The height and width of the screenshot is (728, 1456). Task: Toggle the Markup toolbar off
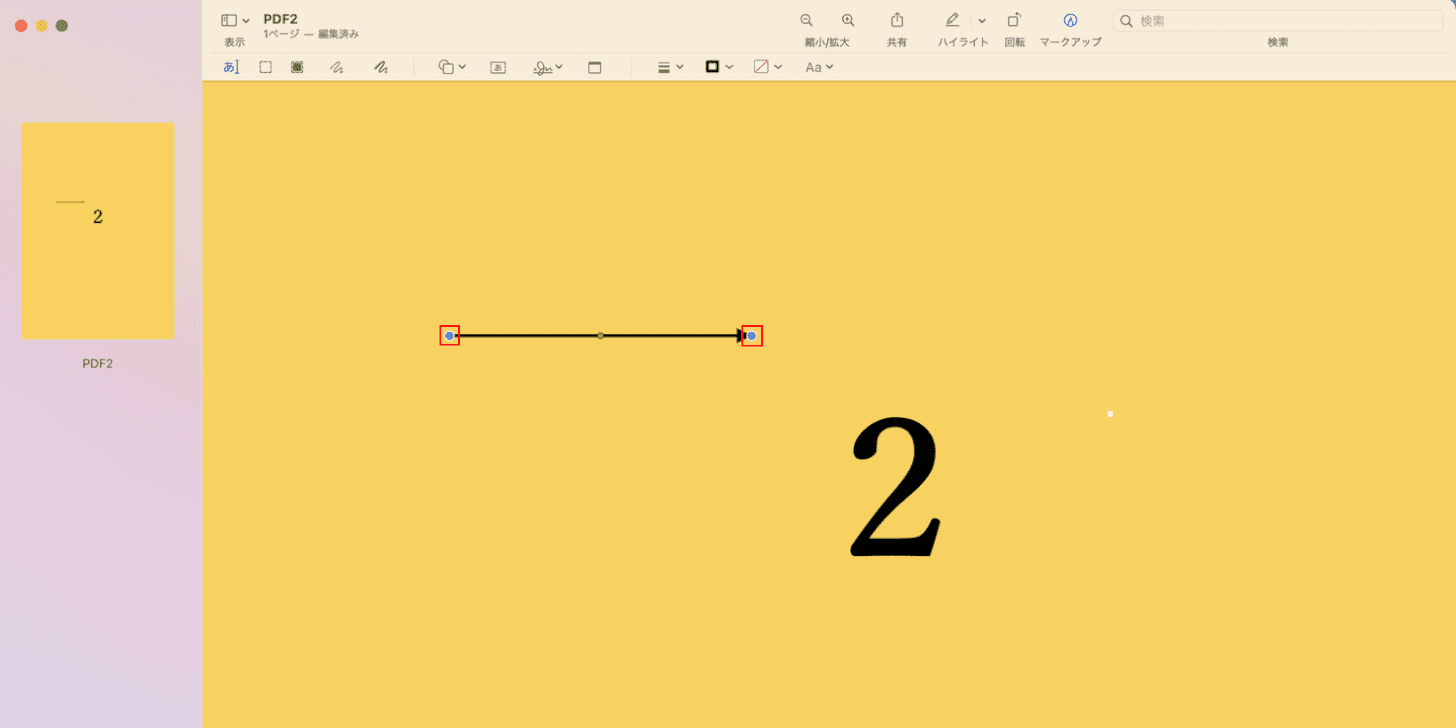[x=1070, y=20]
